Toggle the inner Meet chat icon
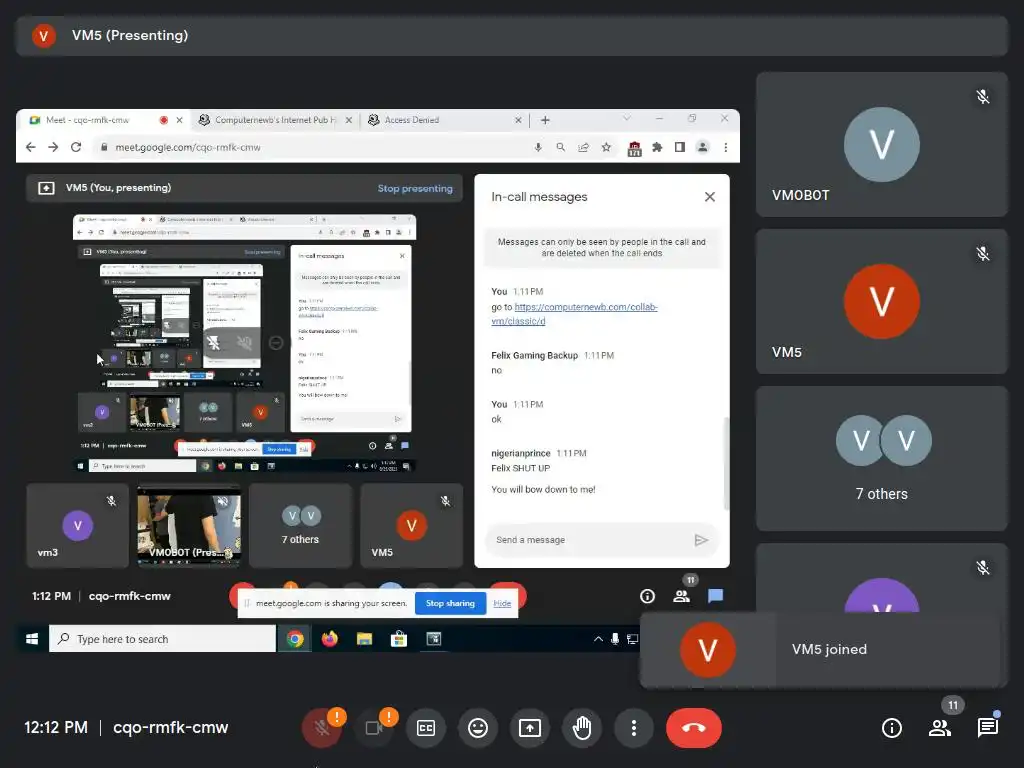Viewport: 1024px width, 768px height. coord(716,596)
